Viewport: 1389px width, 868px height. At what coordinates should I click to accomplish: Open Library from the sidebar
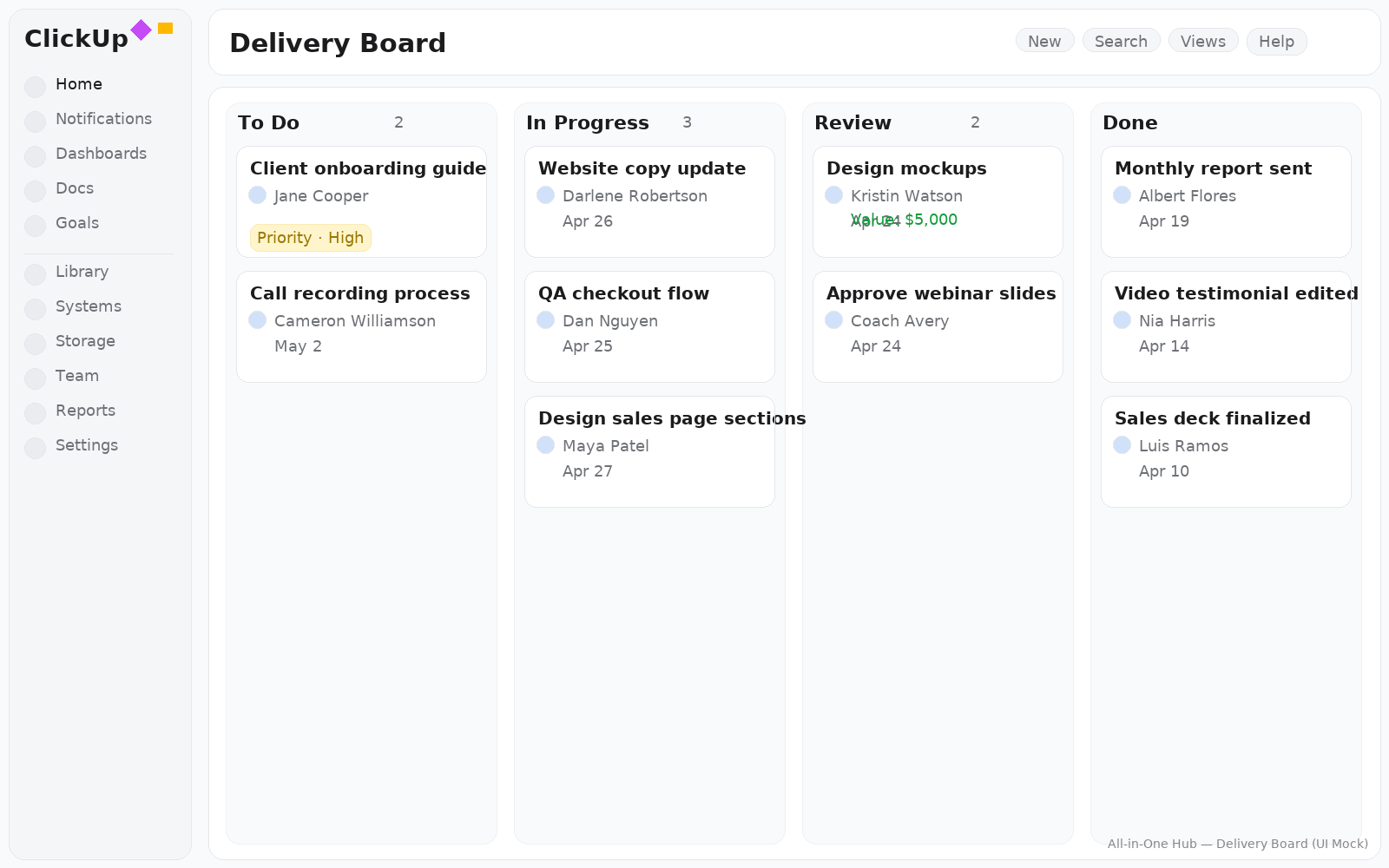pos(82,272)
